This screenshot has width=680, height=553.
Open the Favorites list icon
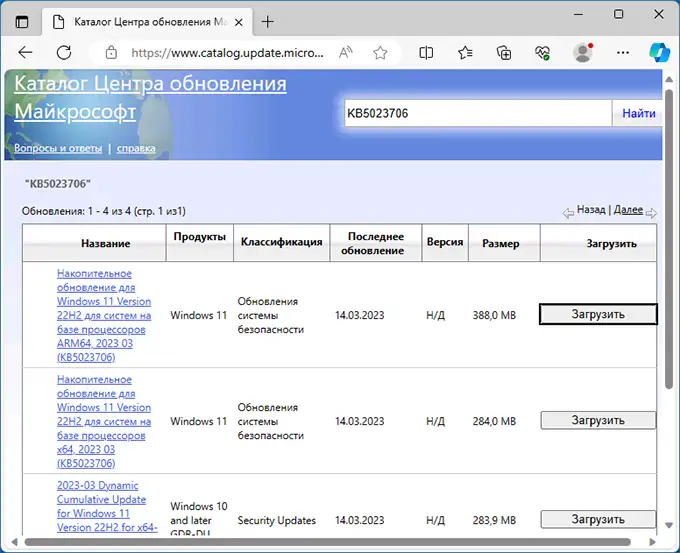coord(465,53)
